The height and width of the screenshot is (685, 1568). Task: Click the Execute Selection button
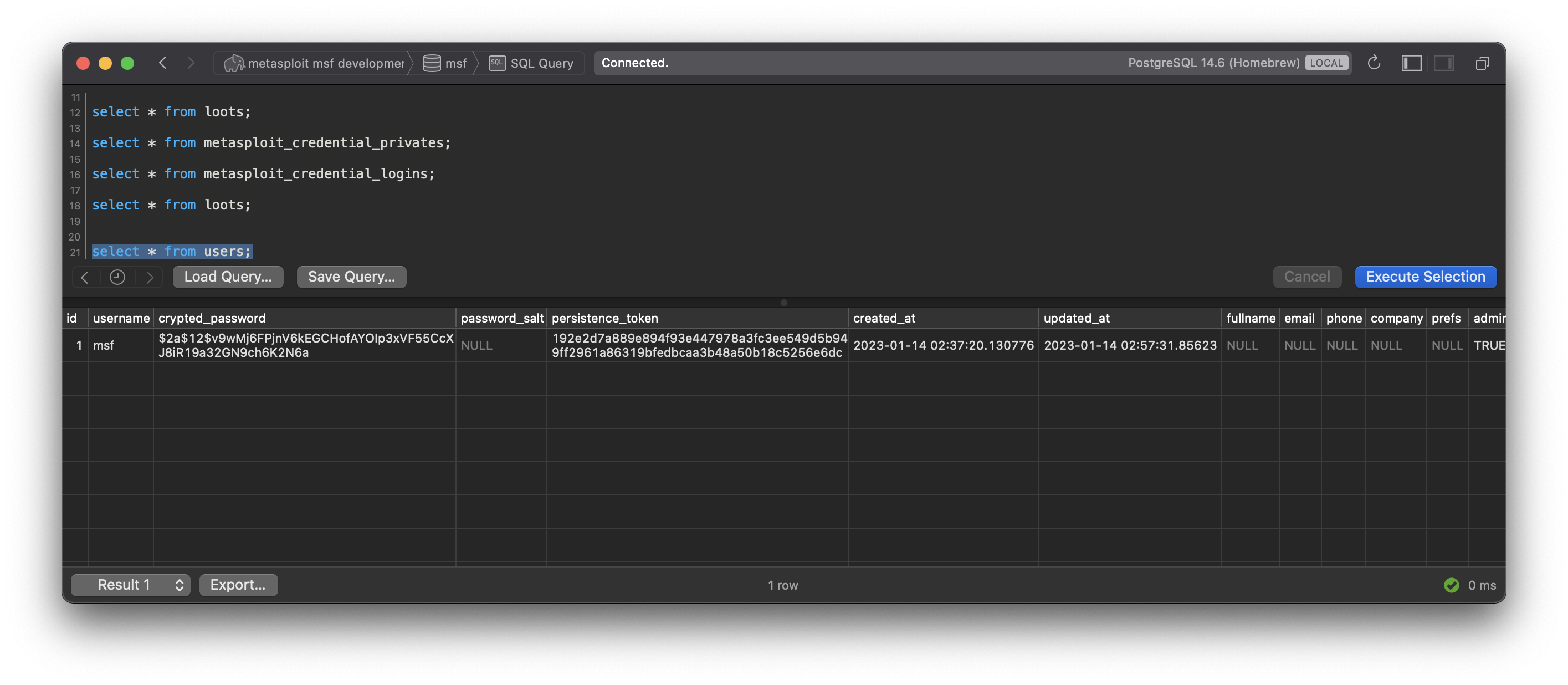click(1426, 277)
